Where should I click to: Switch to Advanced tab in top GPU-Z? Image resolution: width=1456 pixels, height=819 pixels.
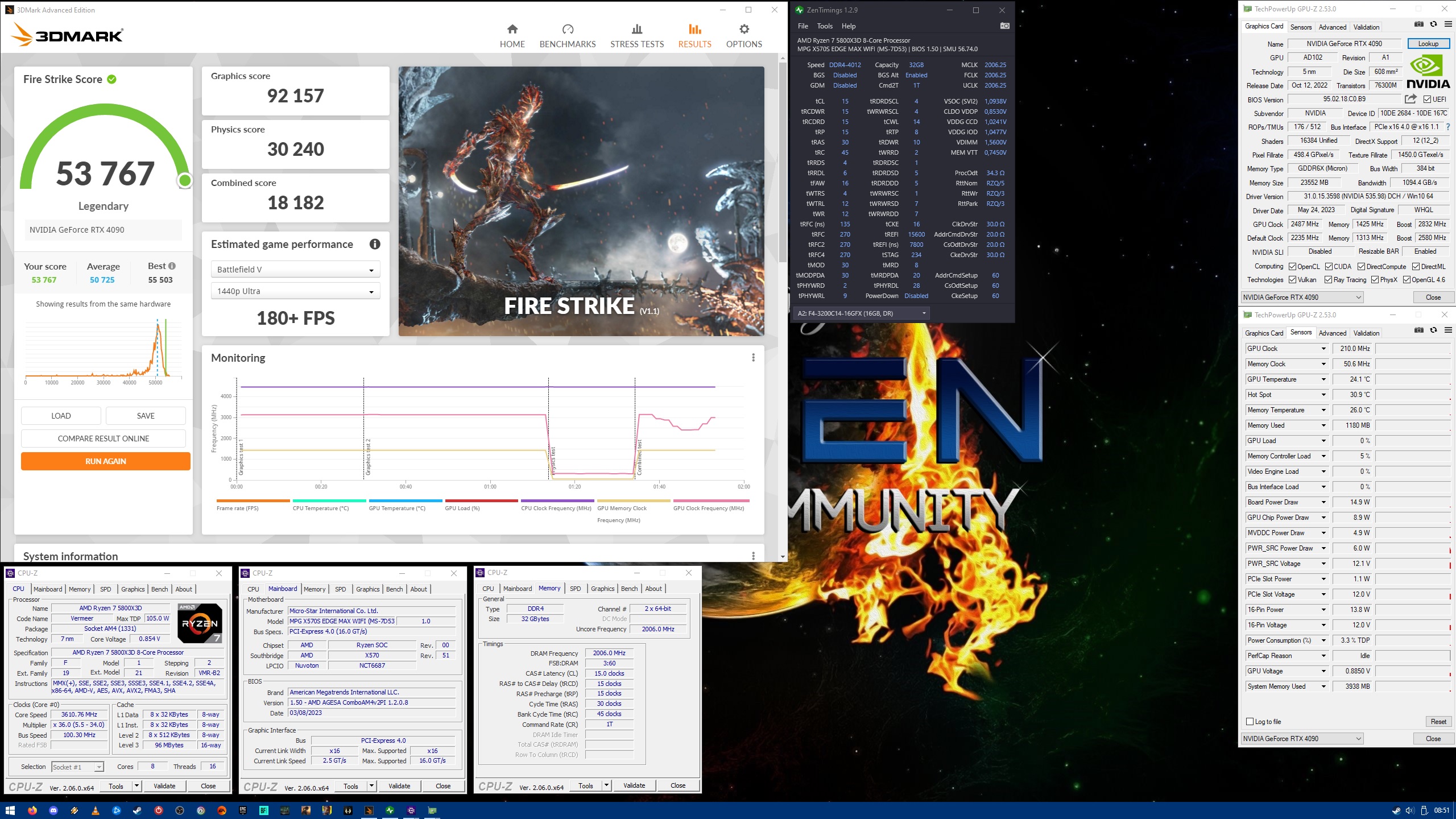[x=1332, y=27]
